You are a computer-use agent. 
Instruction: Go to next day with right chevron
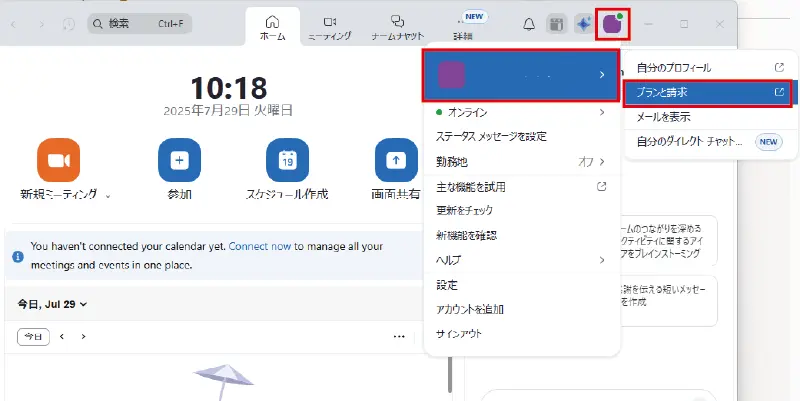pyautogui.click(x=83, y=336)
